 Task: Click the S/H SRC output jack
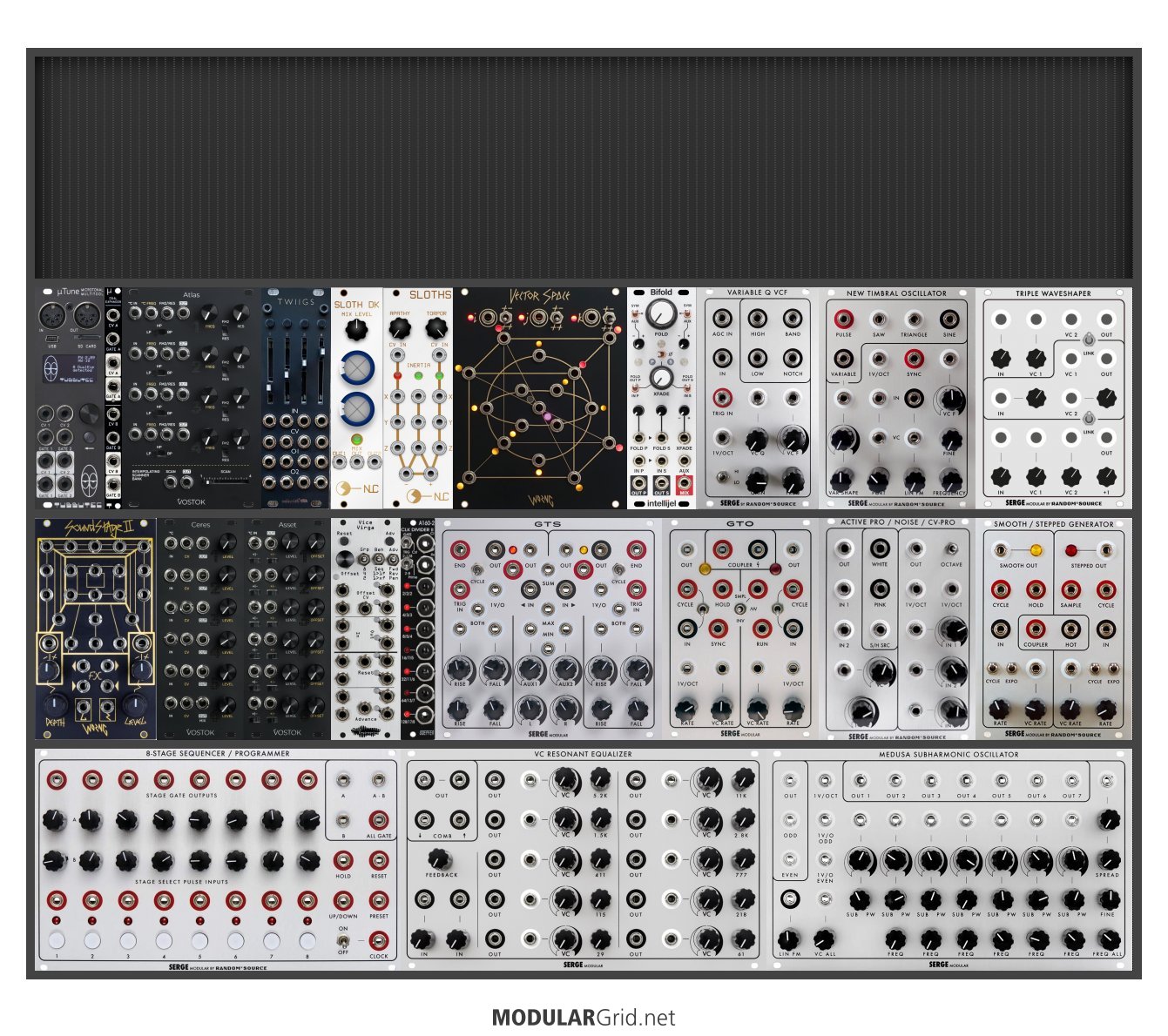(x=880, y=629)
